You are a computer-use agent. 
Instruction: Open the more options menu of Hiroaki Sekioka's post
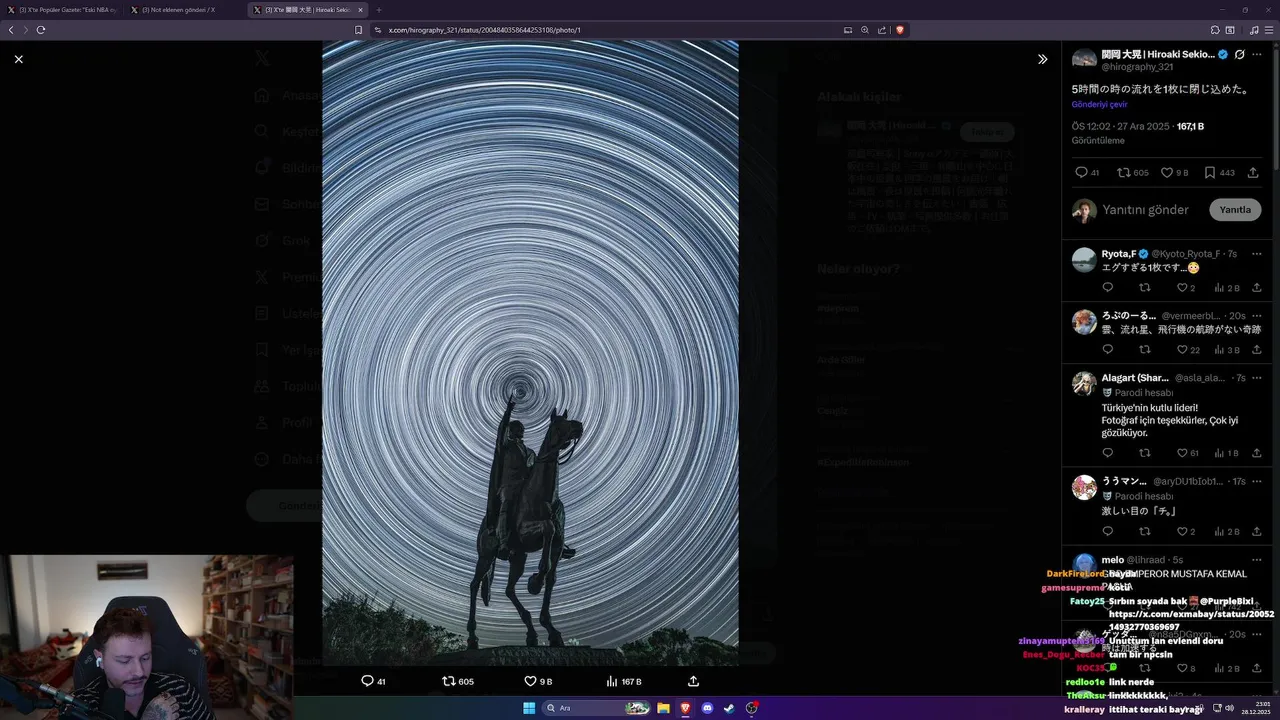1257,54
